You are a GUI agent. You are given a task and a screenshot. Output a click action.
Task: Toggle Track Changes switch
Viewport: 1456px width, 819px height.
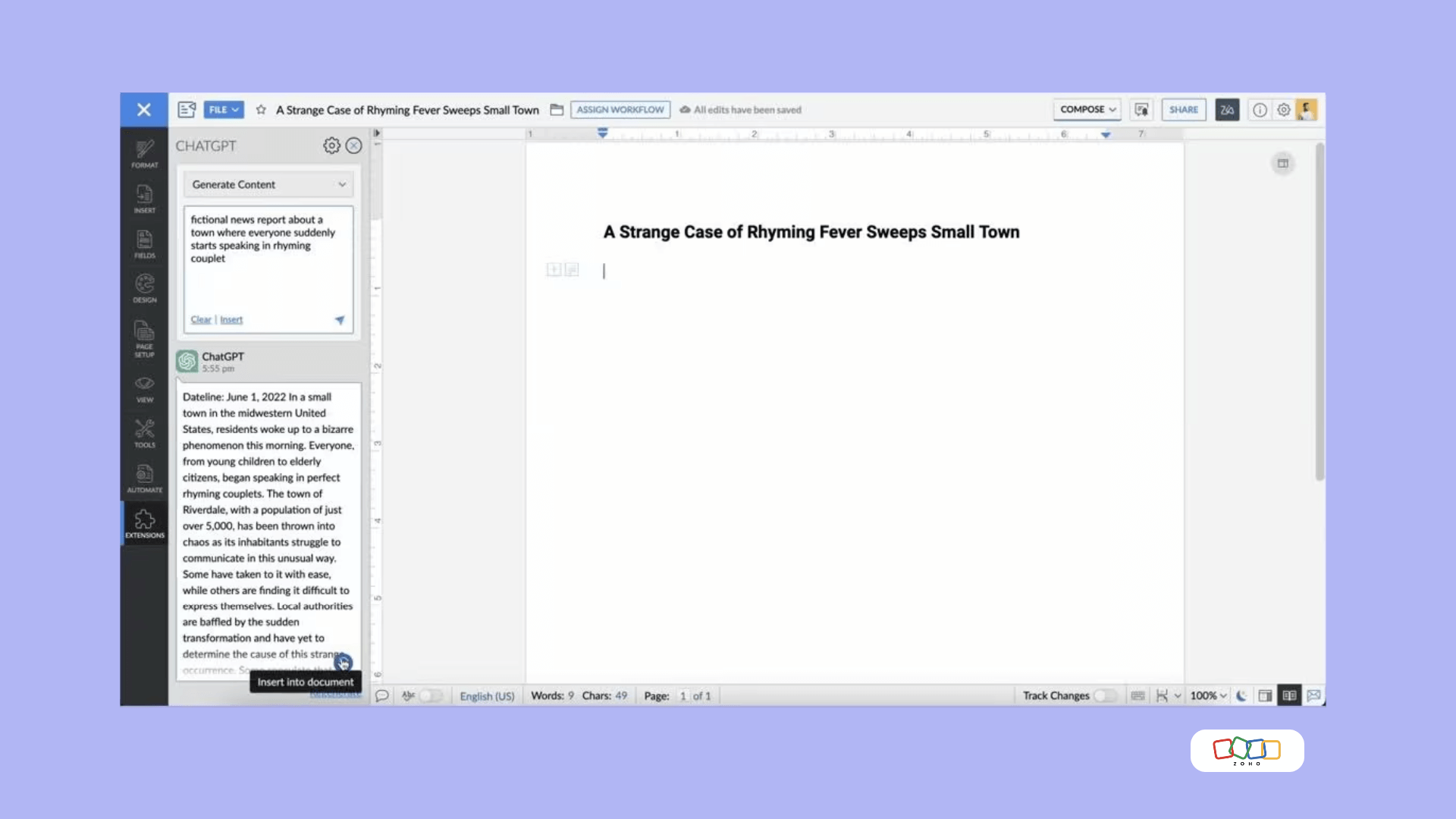tap(1104, 695)
